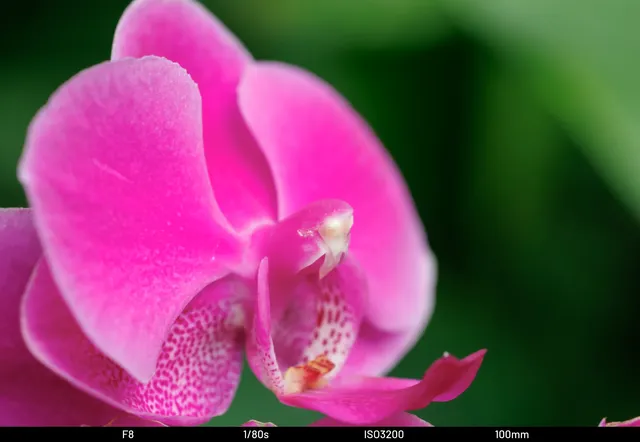Click the ISO3200 sensitivity label
640x442 pixels.
(x=384, y=435)
